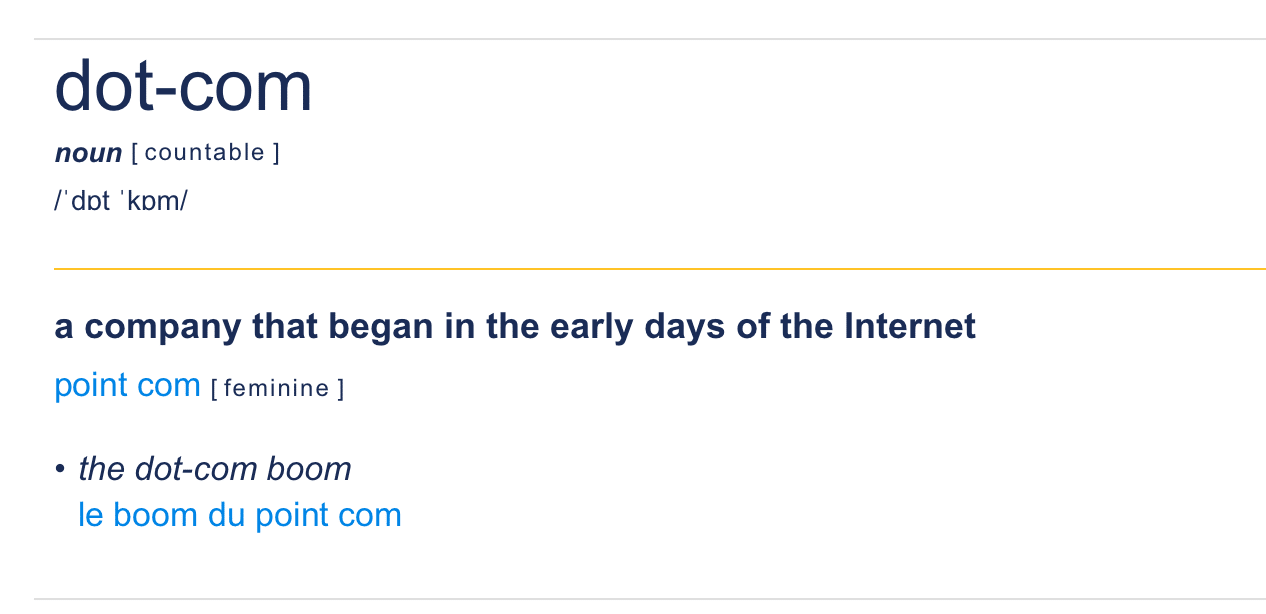
Task: Click the phonetic pronunciation under the headword
Action: pos(121,200)
